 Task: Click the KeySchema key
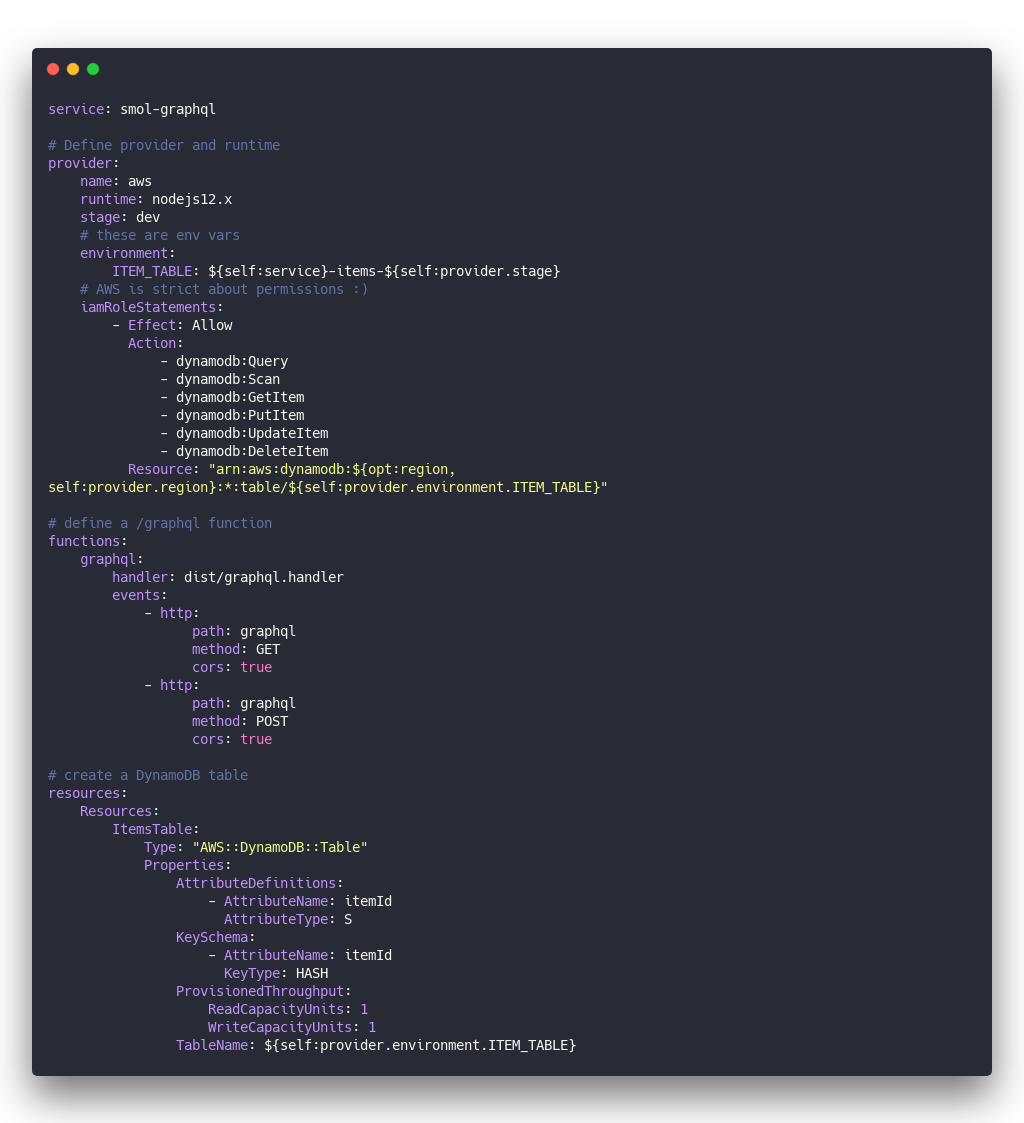212,938
